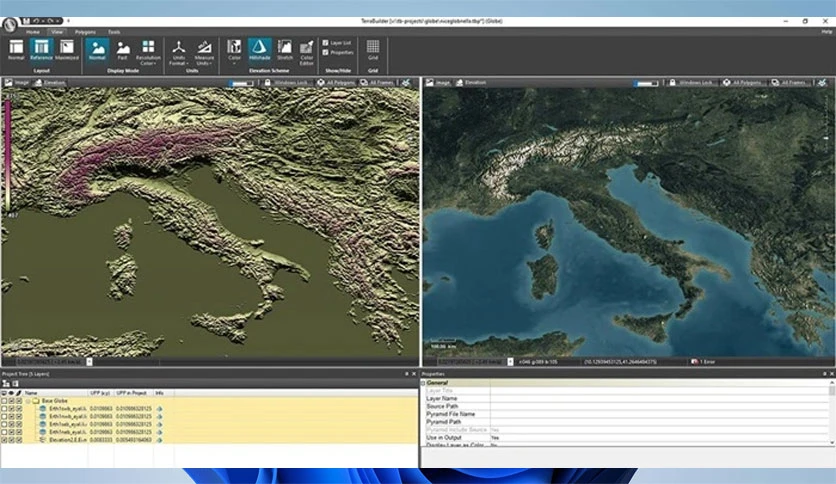The height and width of the screenshot is (484, 836).
Task: Click the Layer Name property value field
Action: [x=659, y=398]
